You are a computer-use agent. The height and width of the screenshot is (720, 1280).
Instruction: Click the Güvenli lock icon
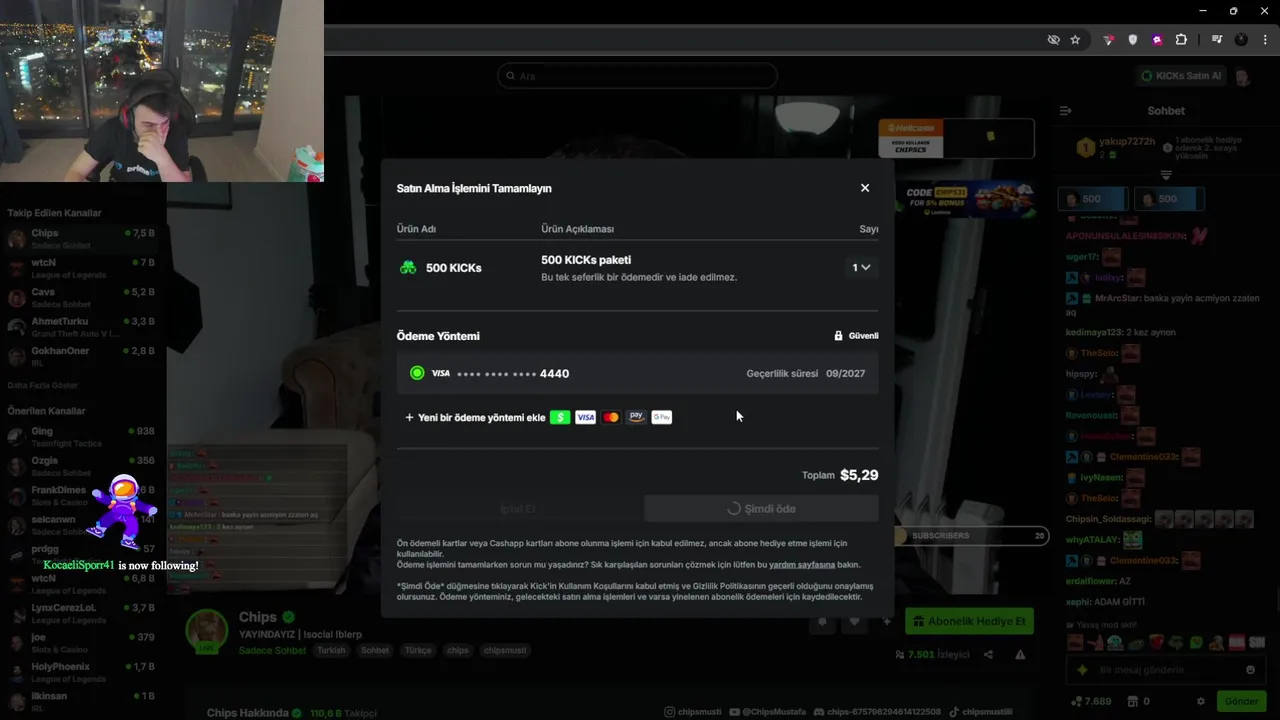(838, 336)
